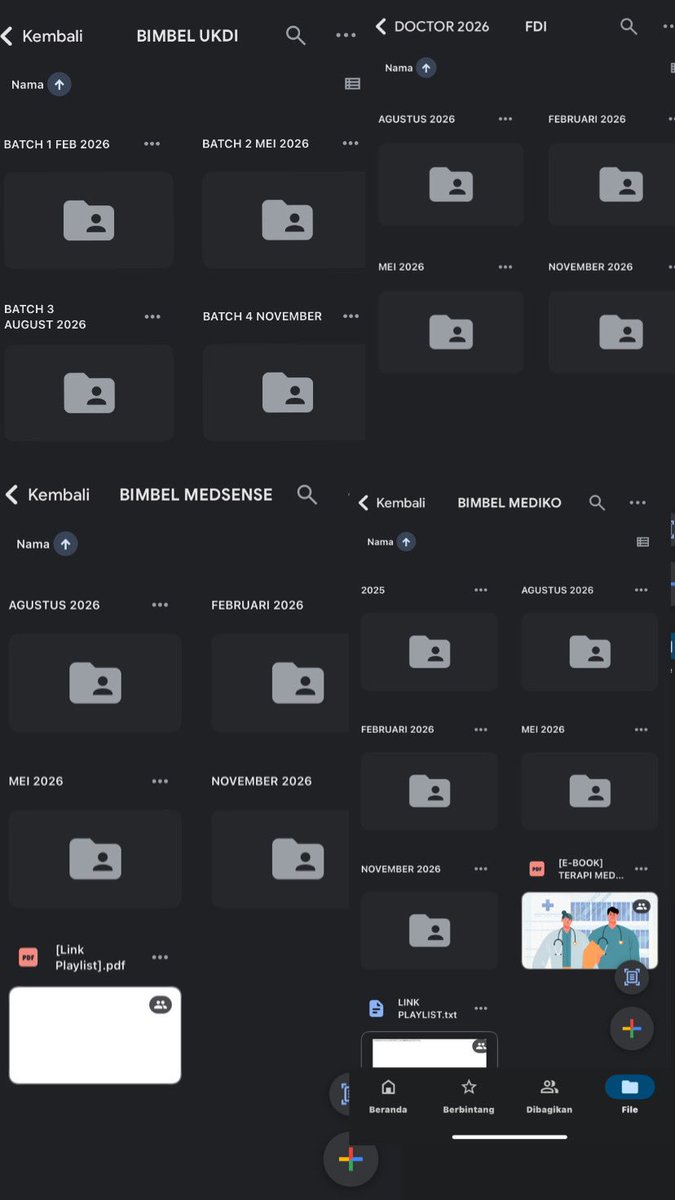The width and height of the screenshot is (675, 1200).
Task: Open MEDSENSE FEBRUARI 2026 folder
Action: [x=280, y=682]
